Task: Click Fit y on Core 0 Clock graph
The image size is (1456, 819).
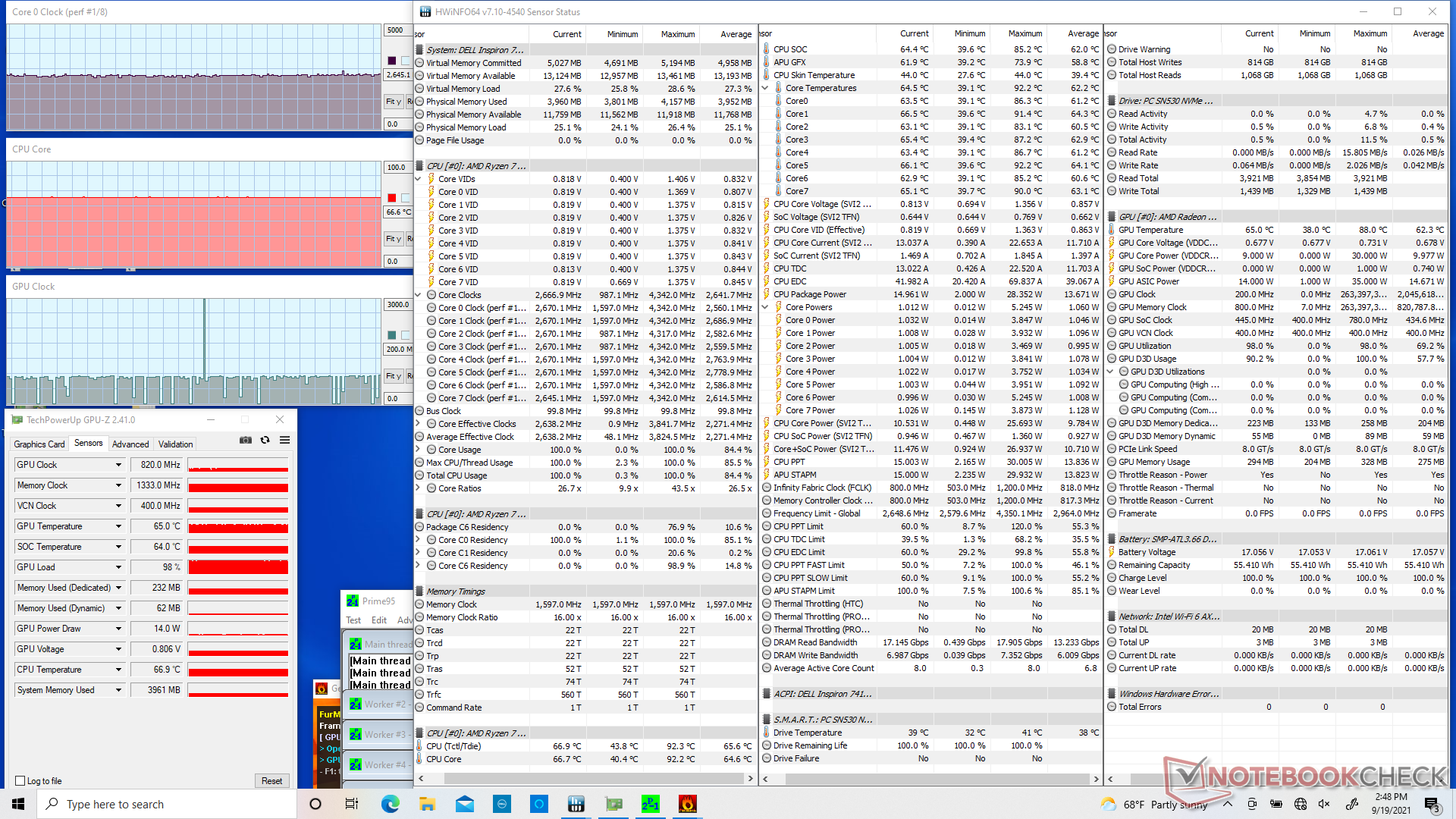Action: pos(393,102)
